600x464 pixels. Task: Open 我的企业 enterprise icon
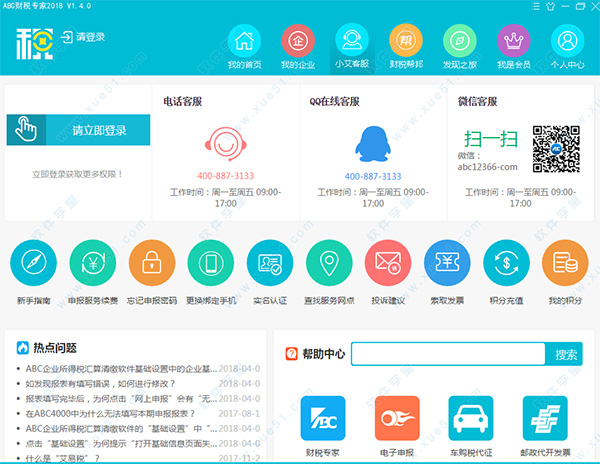[298, 41]
